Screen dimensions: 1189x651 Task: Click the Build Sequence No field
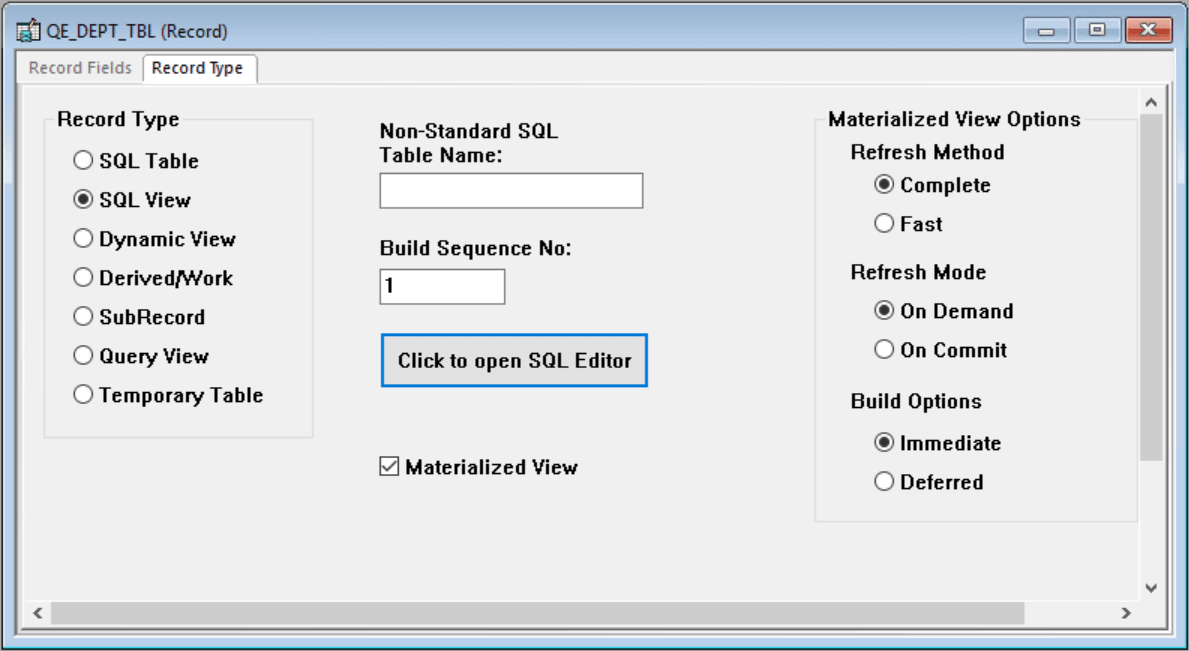pyautogui.click(x=442, y=287)
